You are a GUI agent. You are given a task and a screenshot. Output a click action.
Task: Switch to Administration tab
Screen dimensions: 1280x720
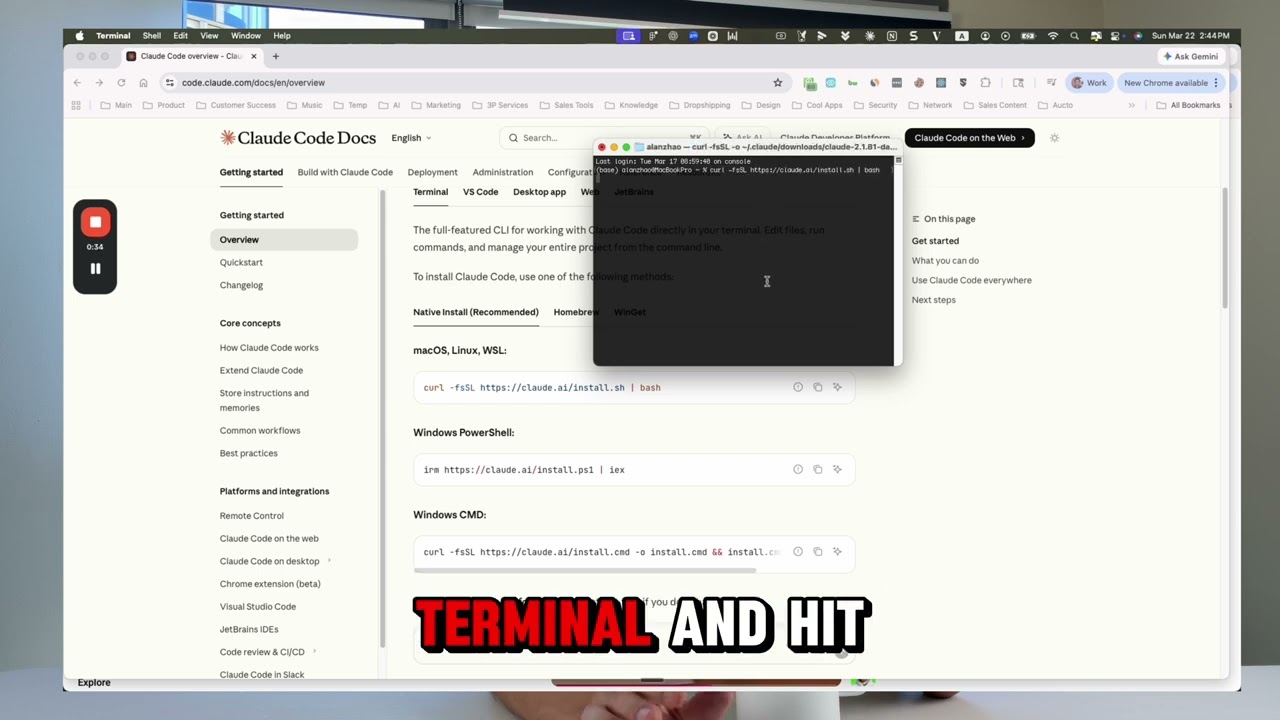click(x=503, y=172)
